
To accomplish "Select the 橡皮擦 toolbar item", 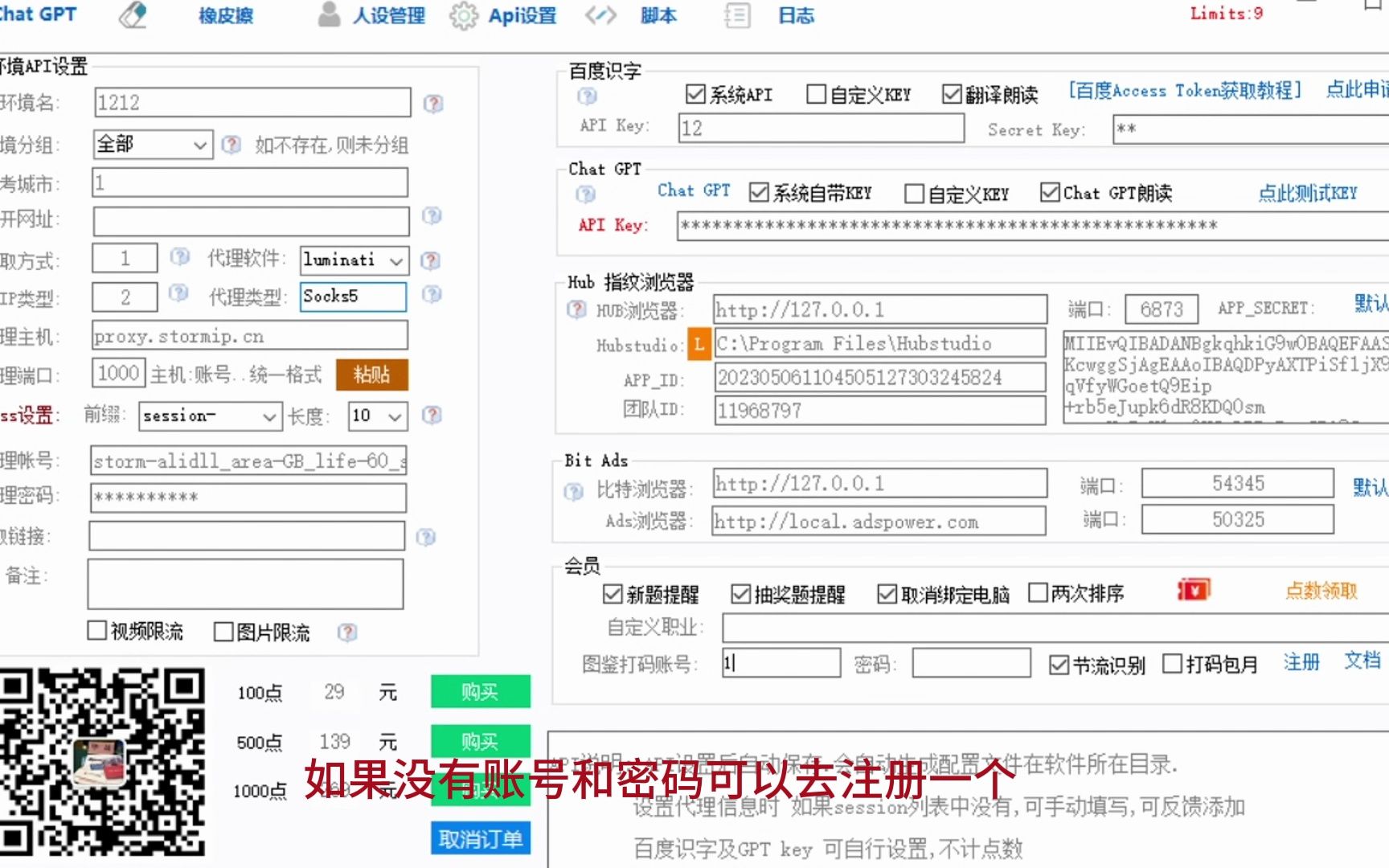I will pos(226,15).
